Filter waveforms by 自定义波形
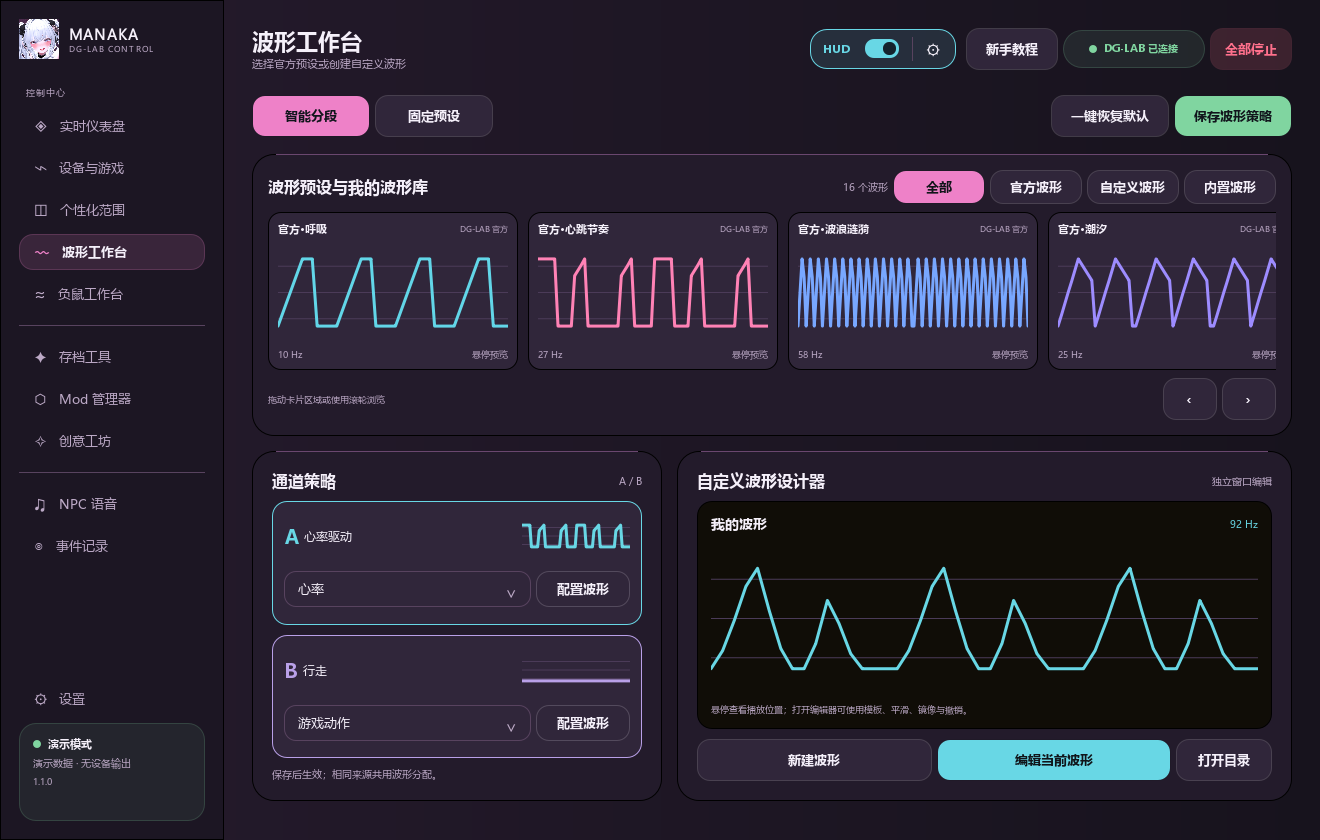The width and height of the screenshot is (1320, 840). (x=1132, y=187)
